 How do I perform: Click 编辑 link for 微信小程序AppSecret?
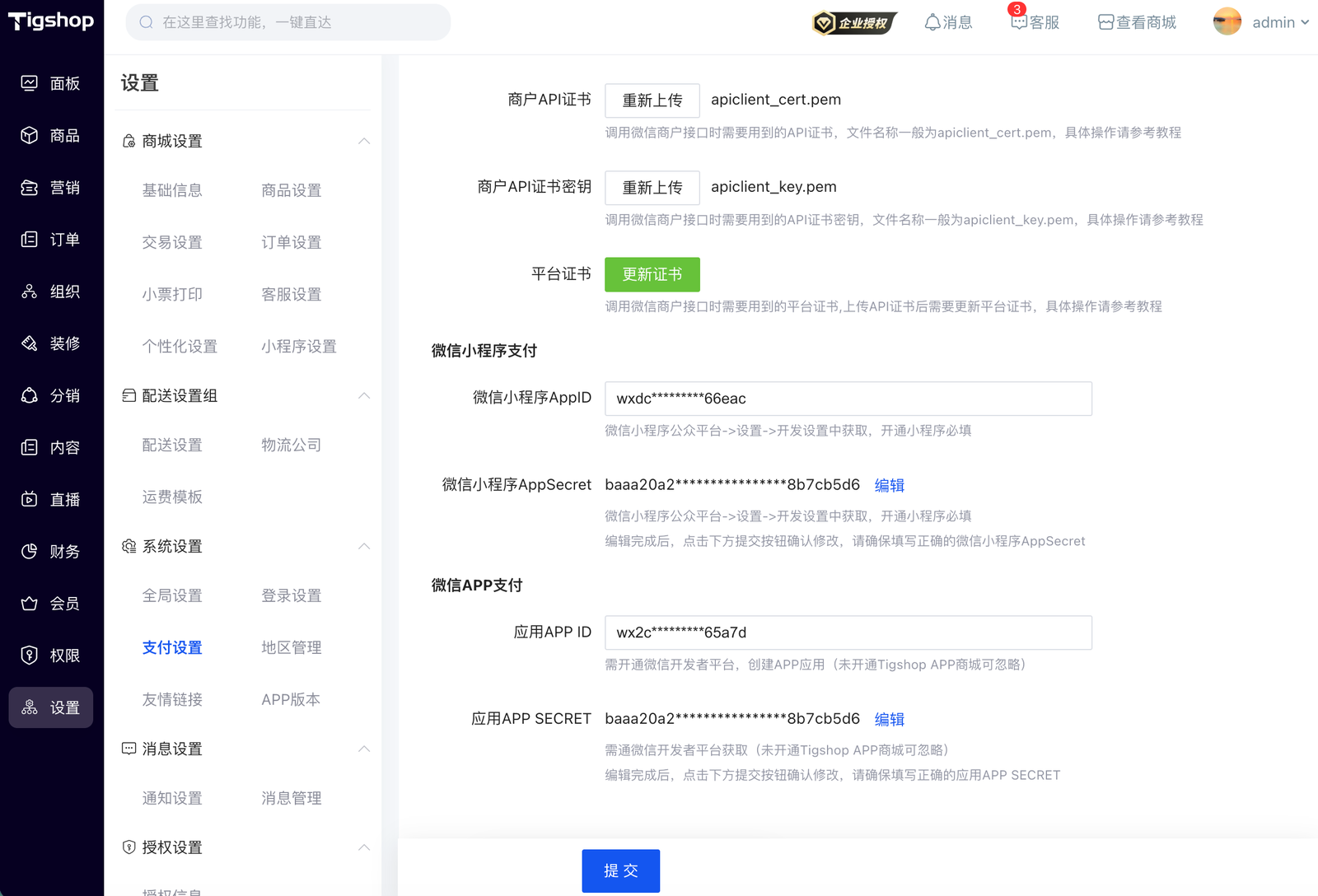[889, 486]
